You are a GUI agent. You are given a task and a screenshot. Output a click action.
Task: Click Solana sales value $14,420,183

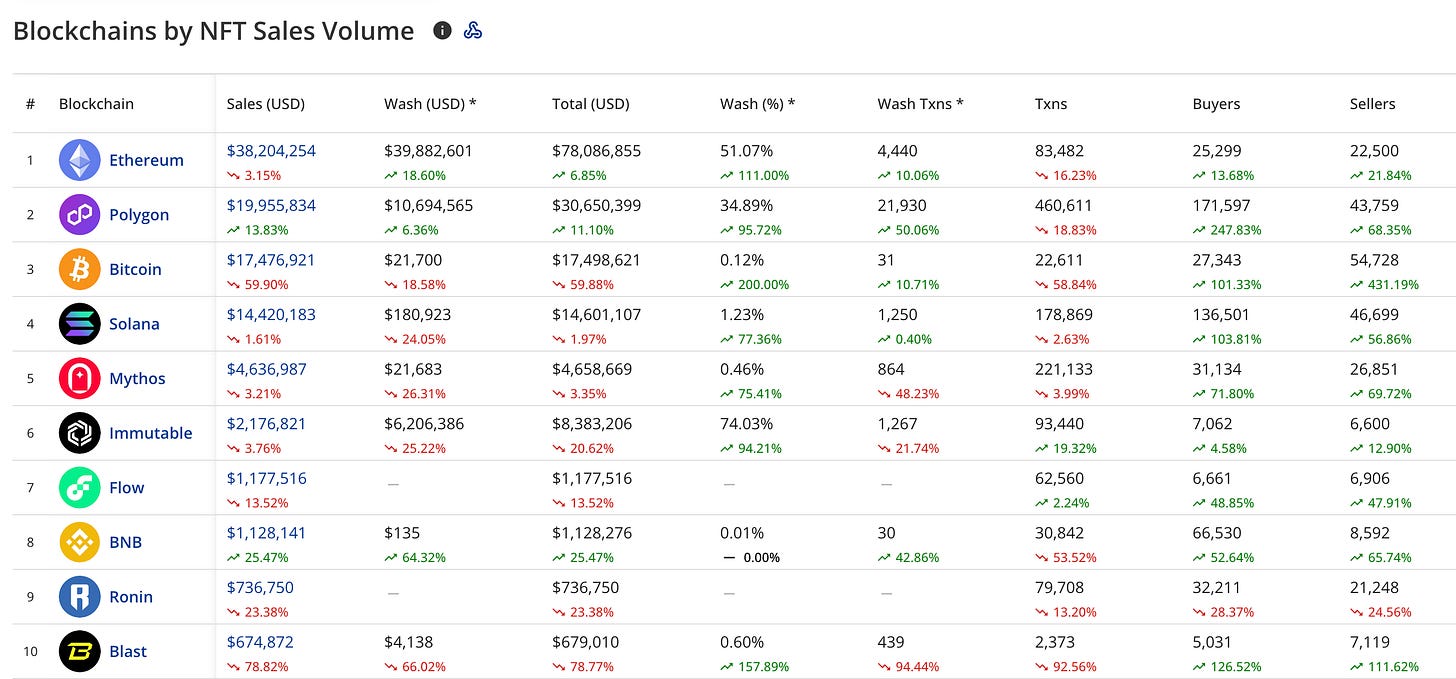[x=271, y=314]
